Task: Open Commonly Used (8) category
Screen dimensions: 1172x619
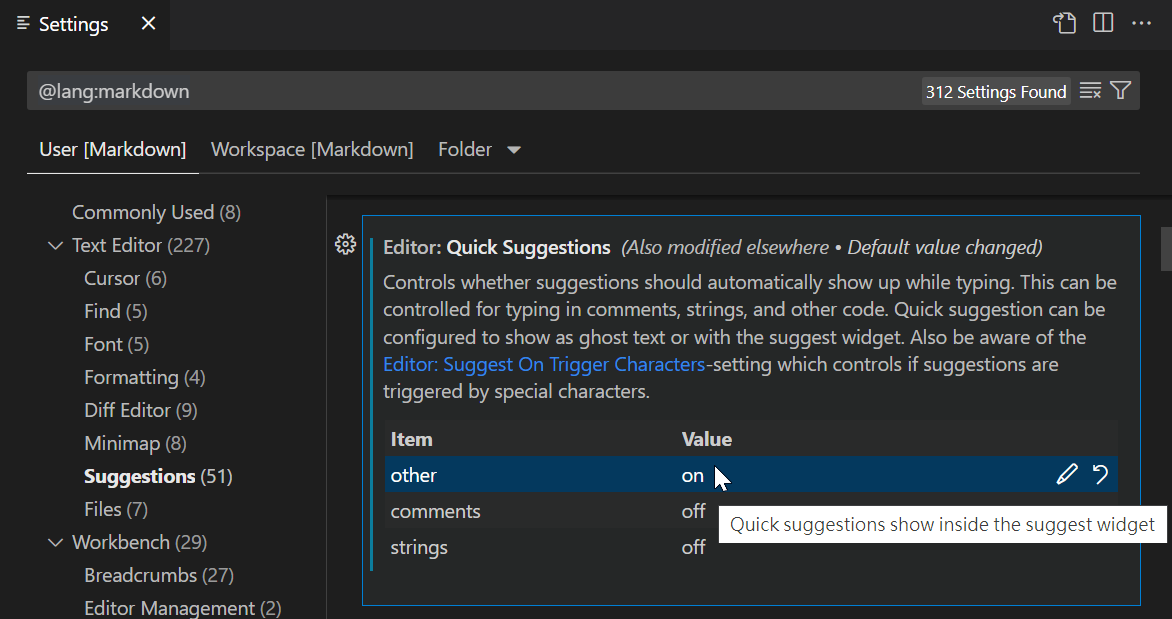Action: tap(156, 212)
